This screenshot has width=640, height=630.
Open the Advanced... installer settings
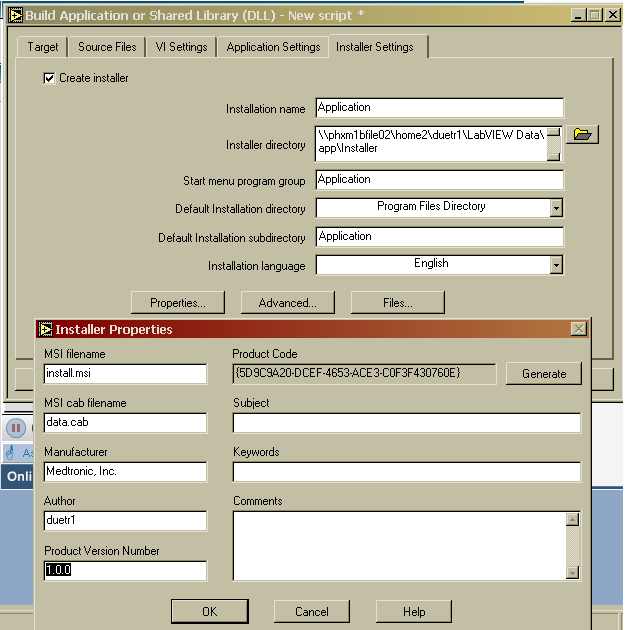[287, 303]
